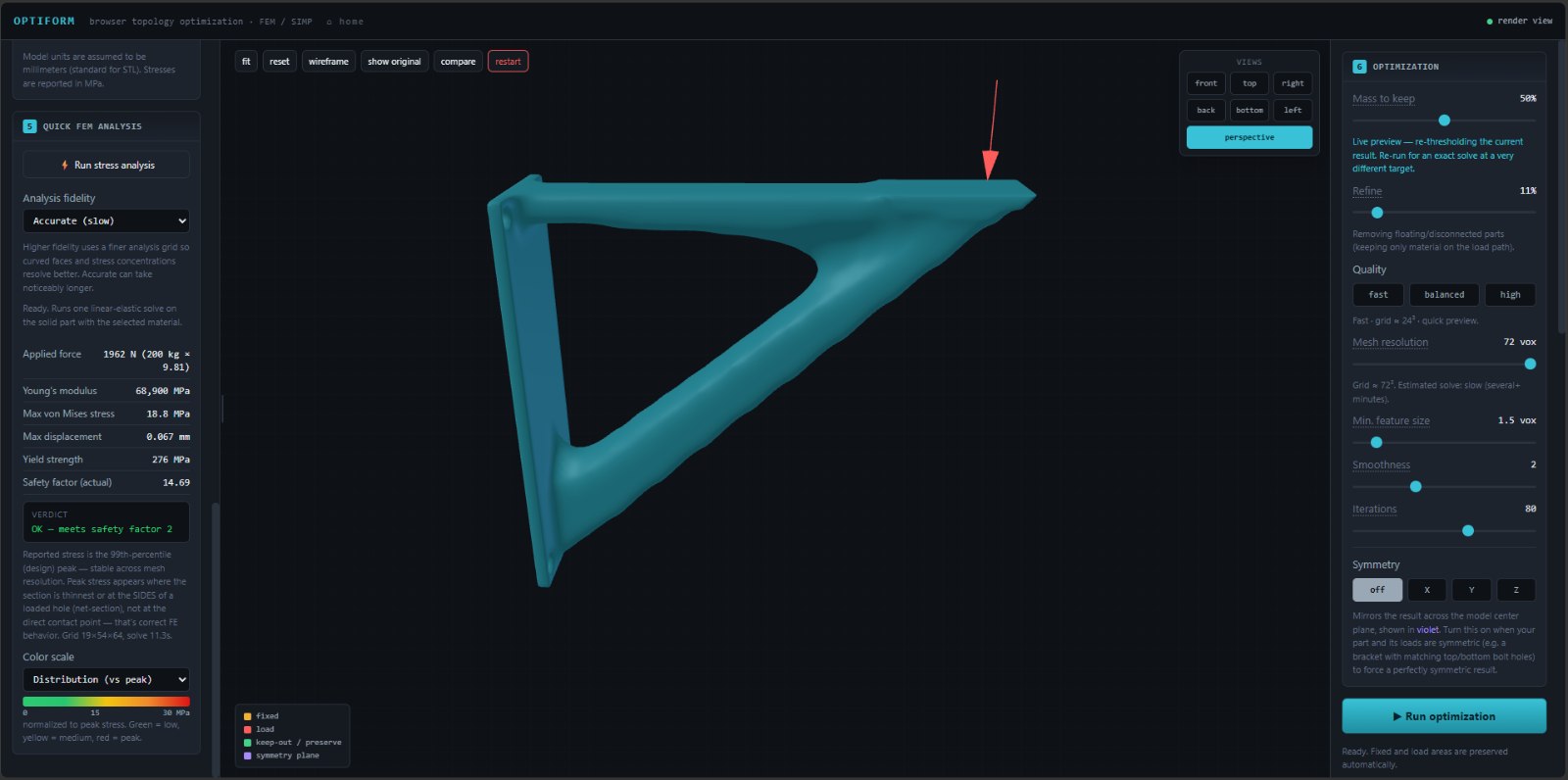Run stress analysis

coord(107,165)
